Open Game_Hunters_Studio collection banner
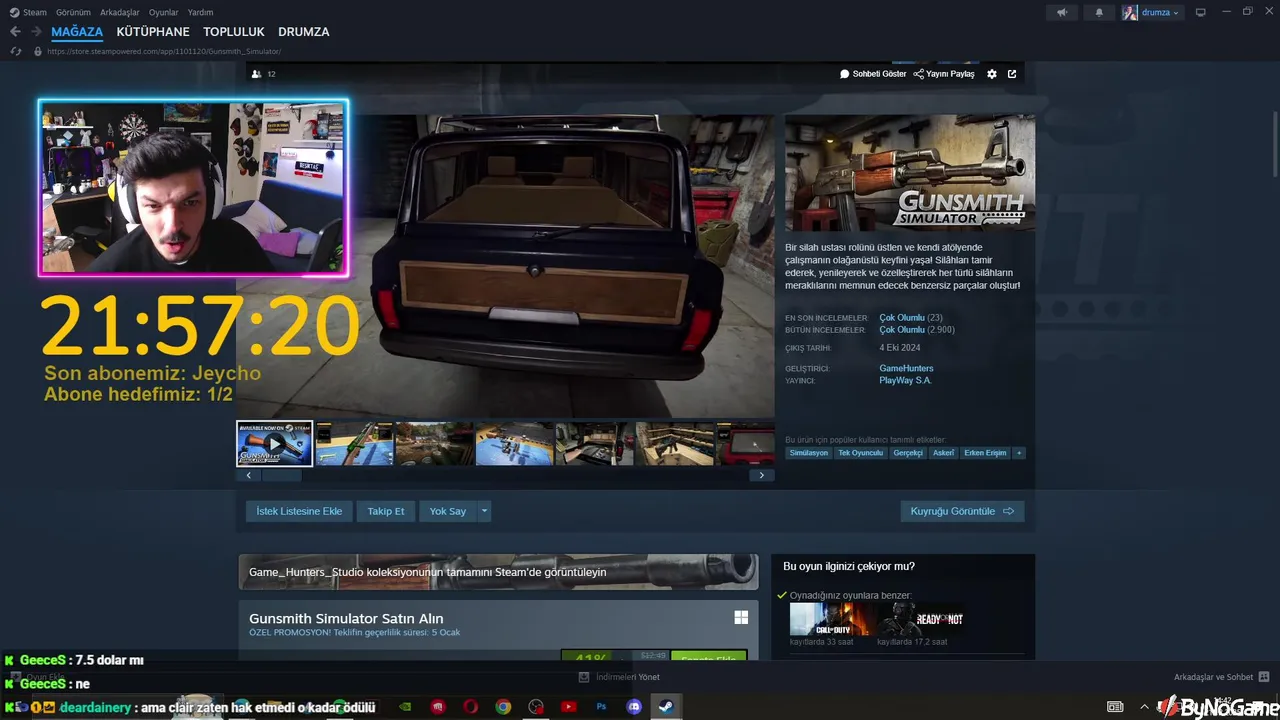 point(498,572)
